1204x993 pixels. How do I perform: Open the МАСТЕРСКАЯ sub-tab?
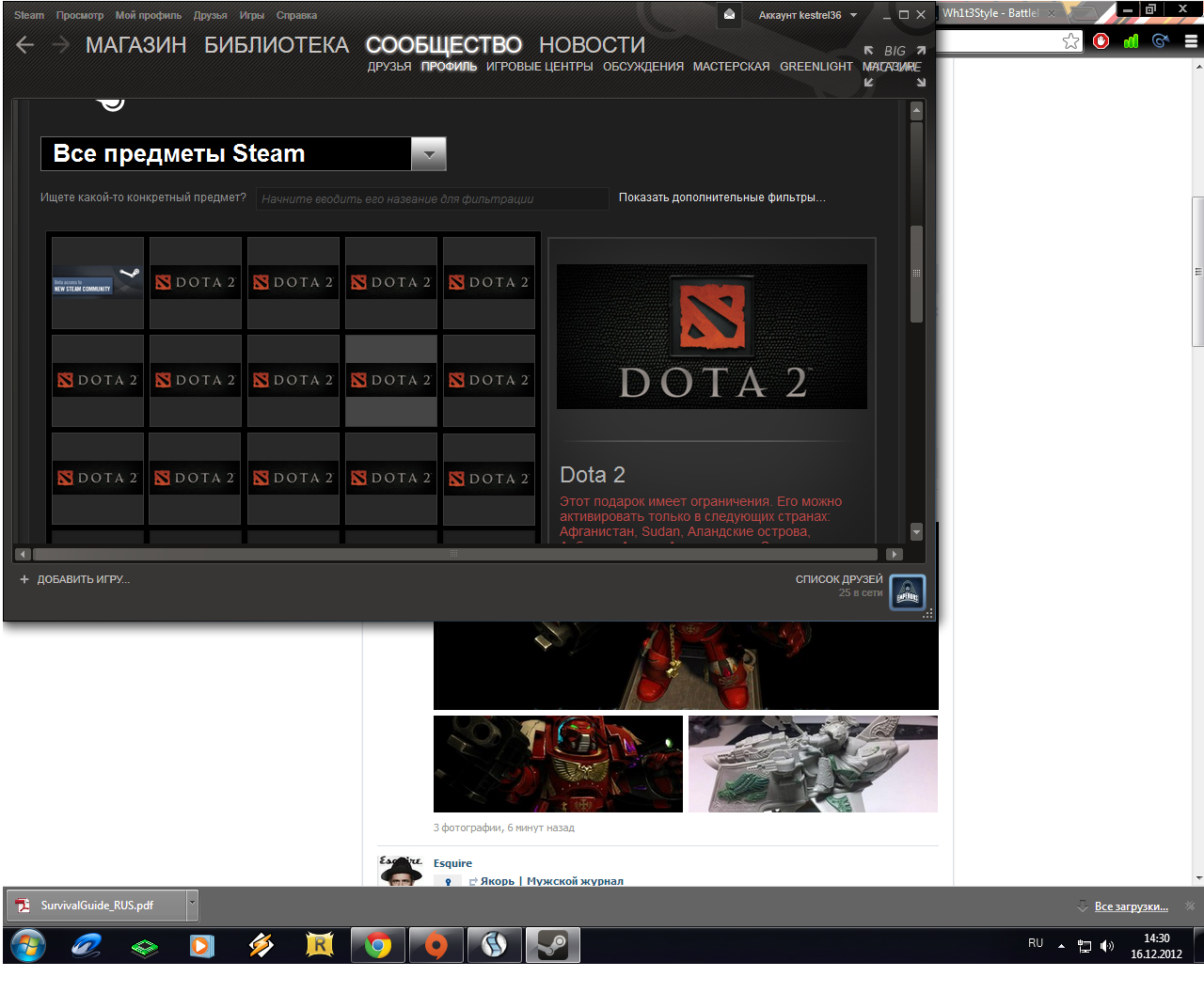click(x=732, y=67)
